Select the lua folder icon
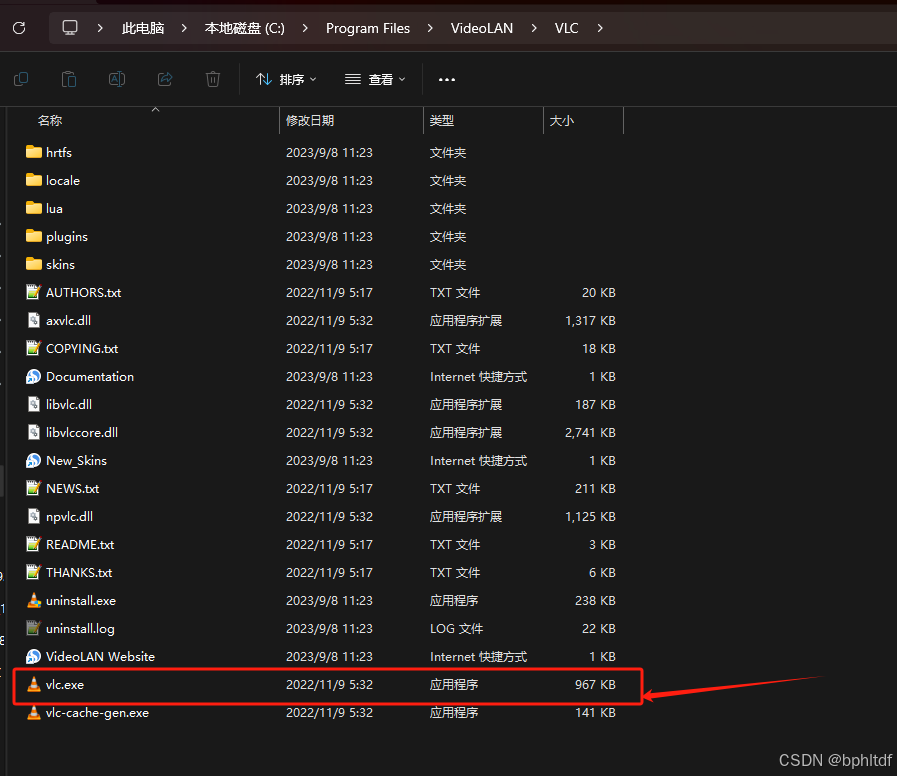The image size is (897, 776). 34,208
